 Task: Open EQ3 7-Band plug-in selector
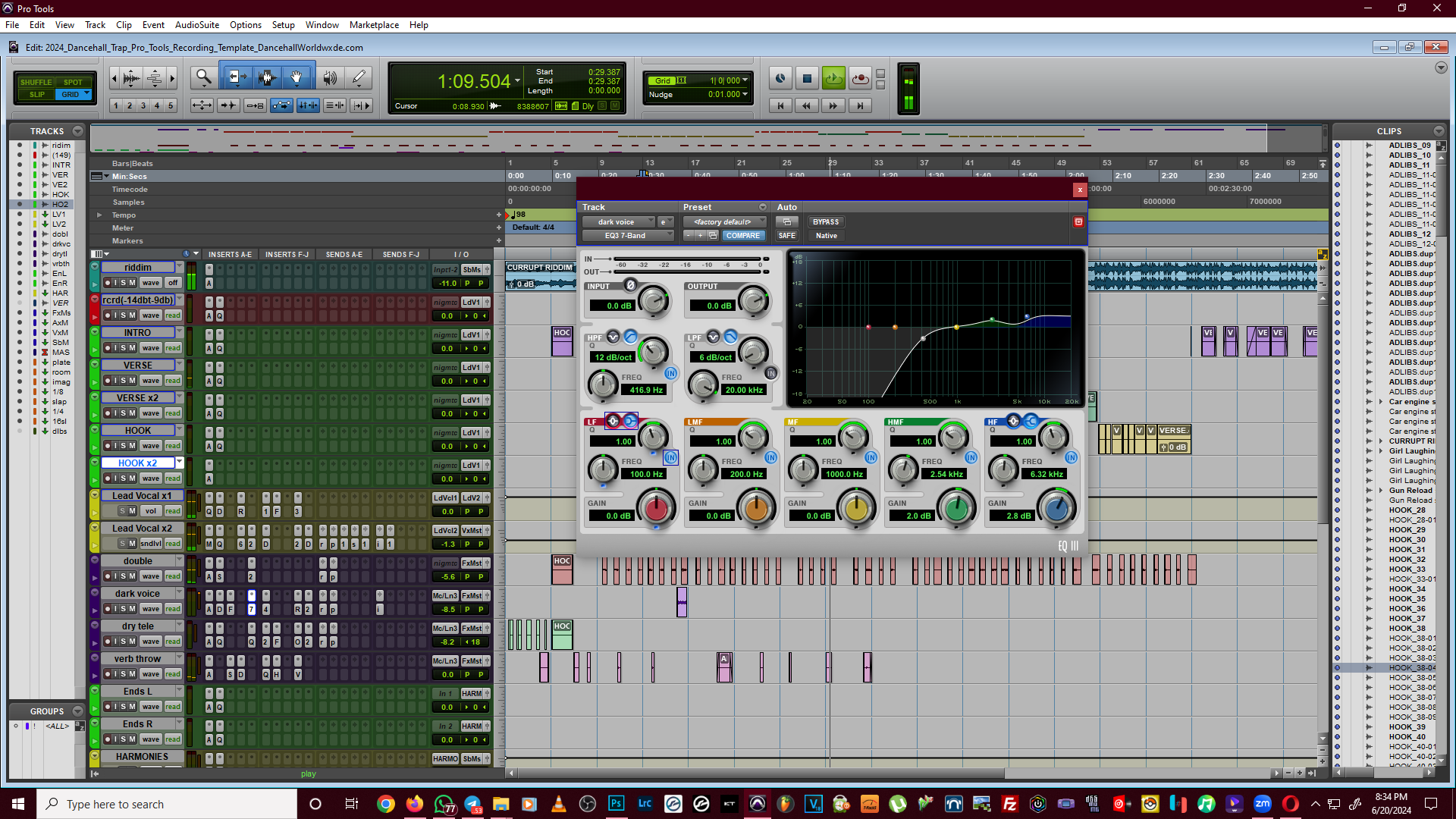point(626,236)
